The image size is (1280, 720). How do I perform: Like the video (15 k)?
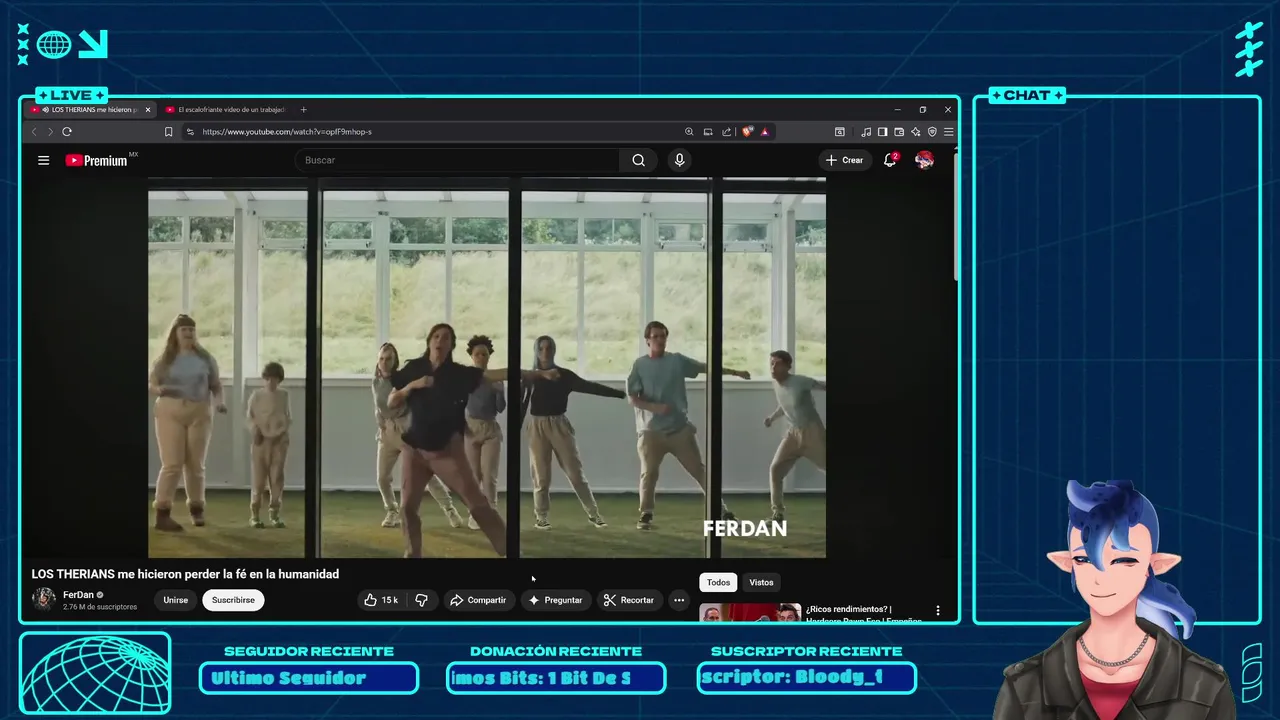[x=381, y=600]
